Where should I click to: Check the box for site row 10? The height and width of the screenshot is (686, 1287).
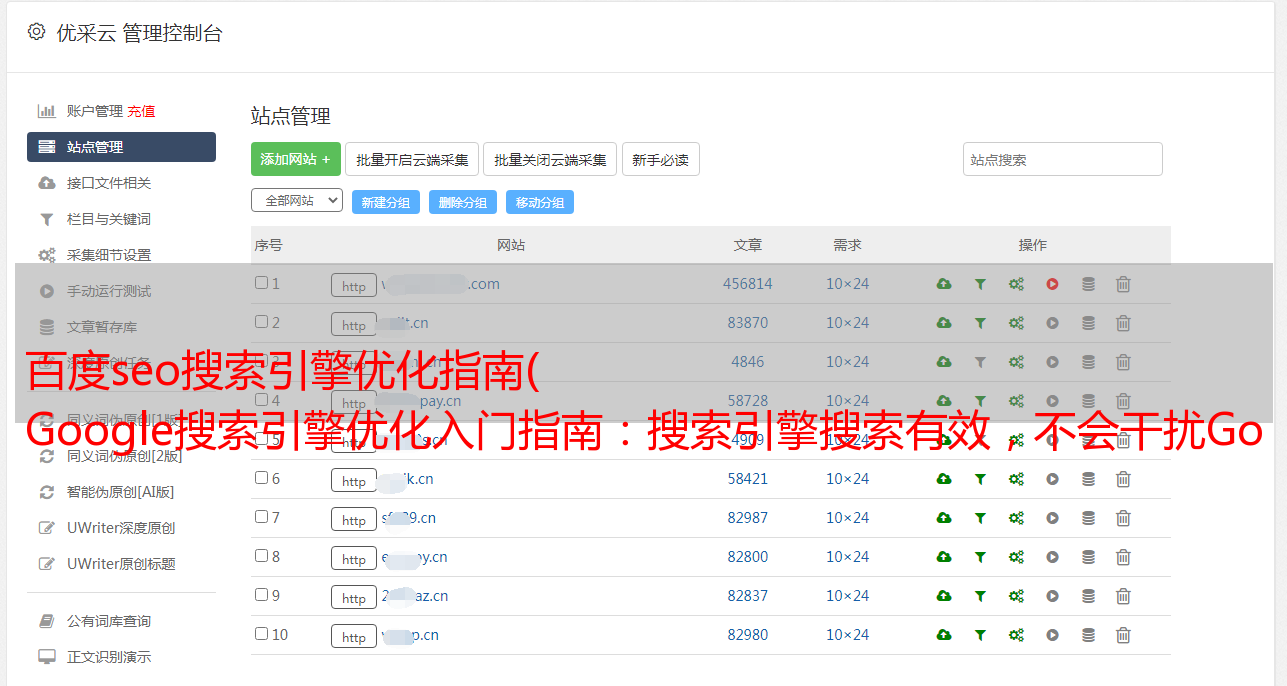tap(261, 634)
